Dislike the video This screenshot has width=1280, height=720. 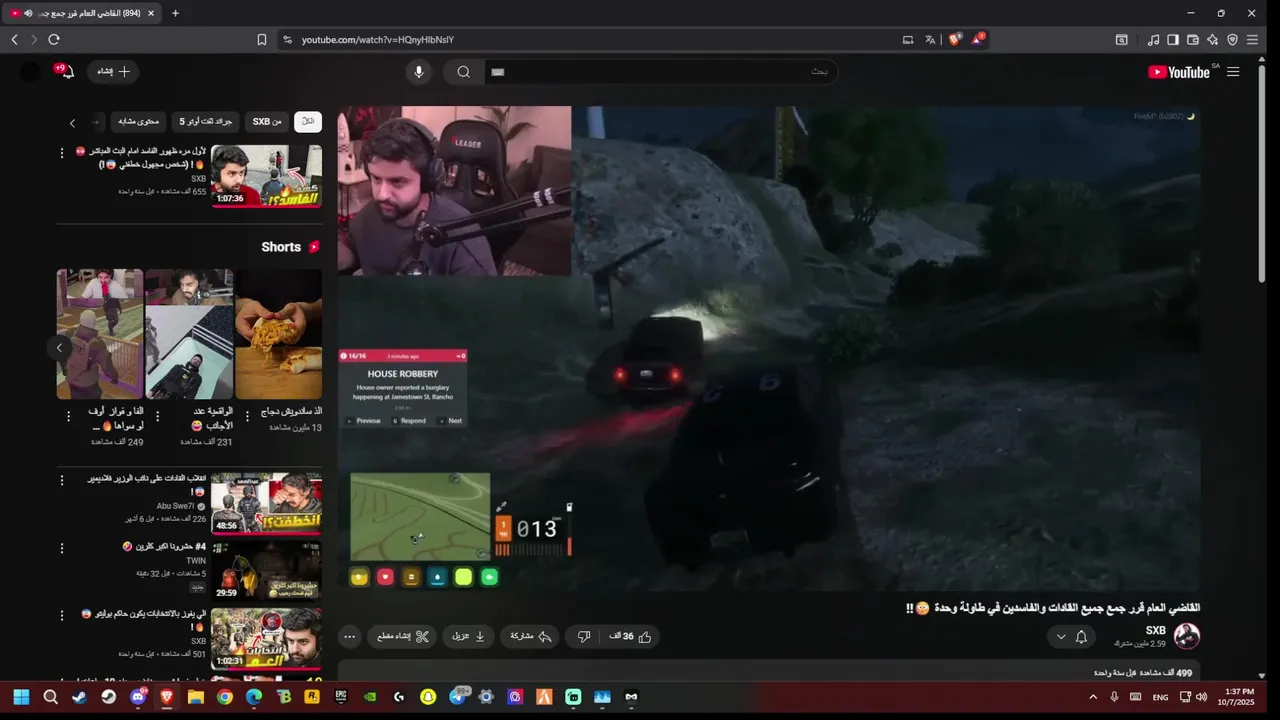pos(584,636)
